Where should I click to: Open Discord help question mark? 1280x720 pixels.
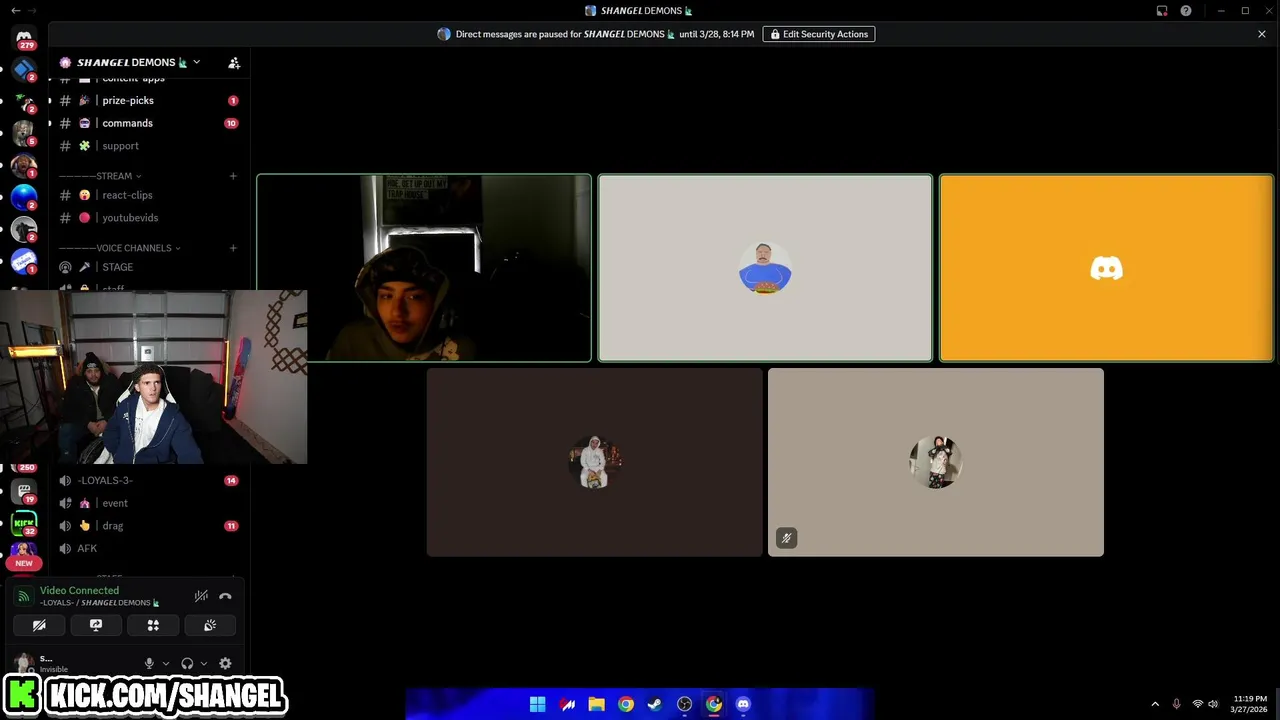click(1186, 11)
